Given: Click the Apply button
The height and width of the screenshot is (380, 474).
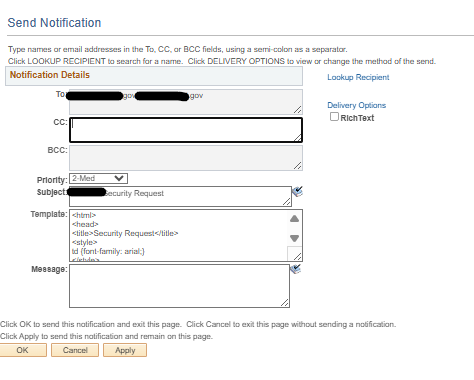Looking at the screenshot, I should click(125, 350).
